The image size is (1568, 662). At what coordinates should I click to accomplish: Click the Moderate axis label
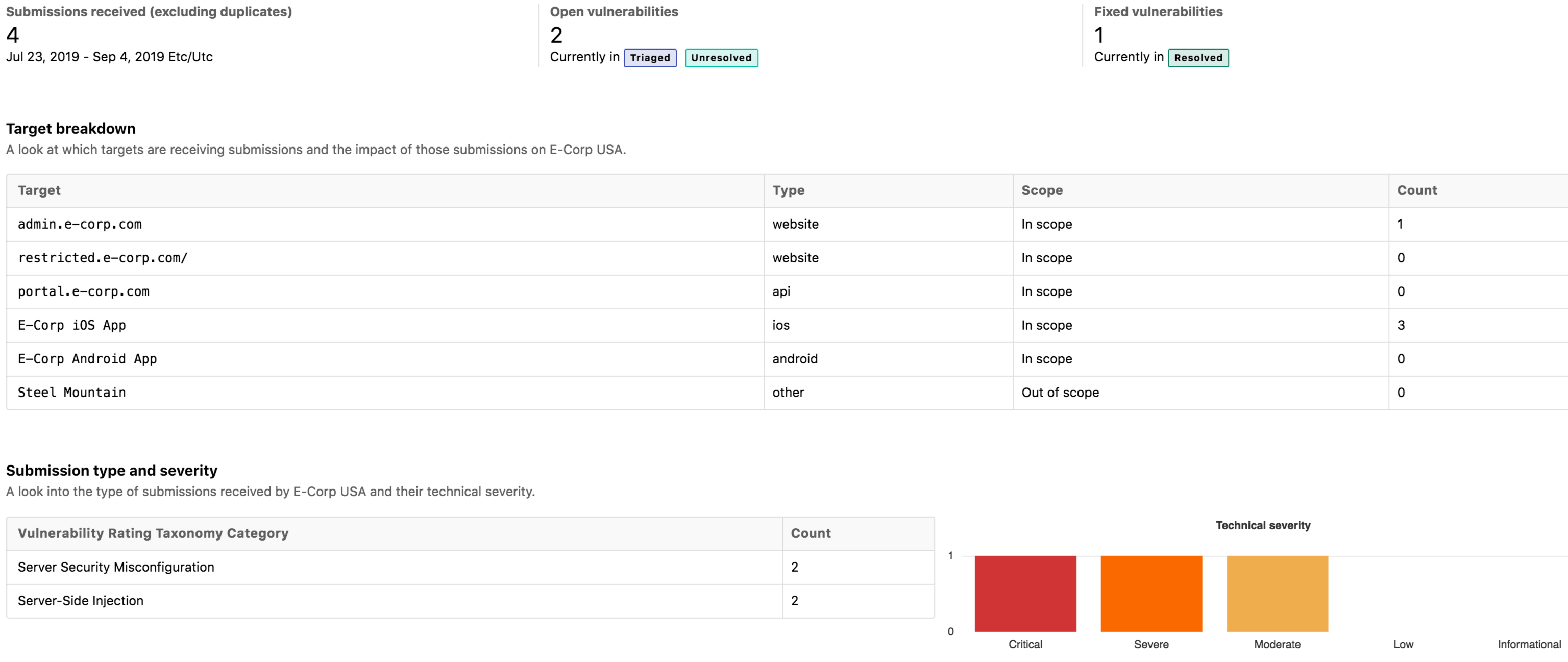click(1277, 644)
